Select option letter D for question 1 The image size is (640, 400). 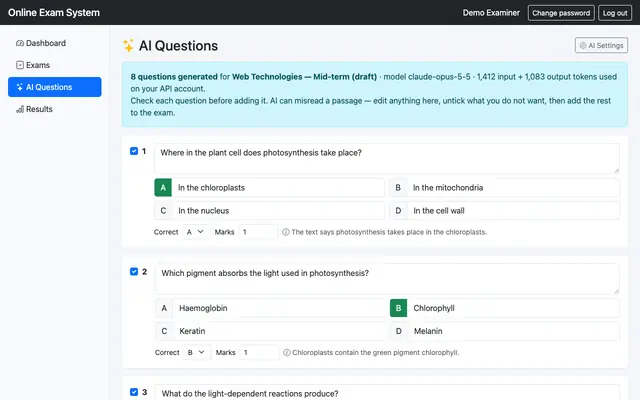point(398,211)
